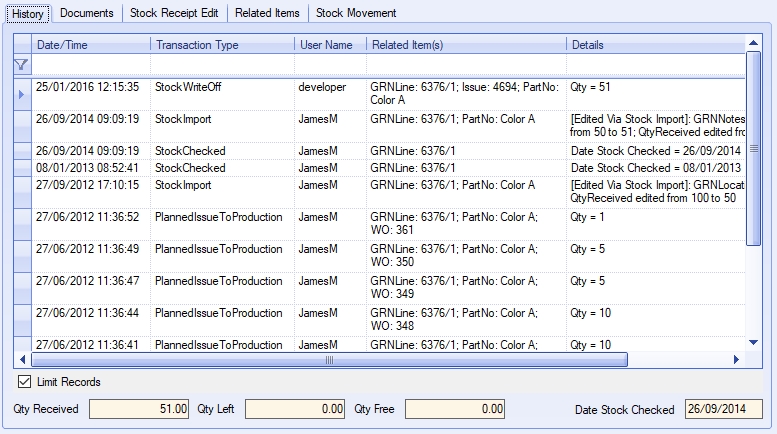Select the Related Items tab
777x434 pixels.
click(266, 13)
